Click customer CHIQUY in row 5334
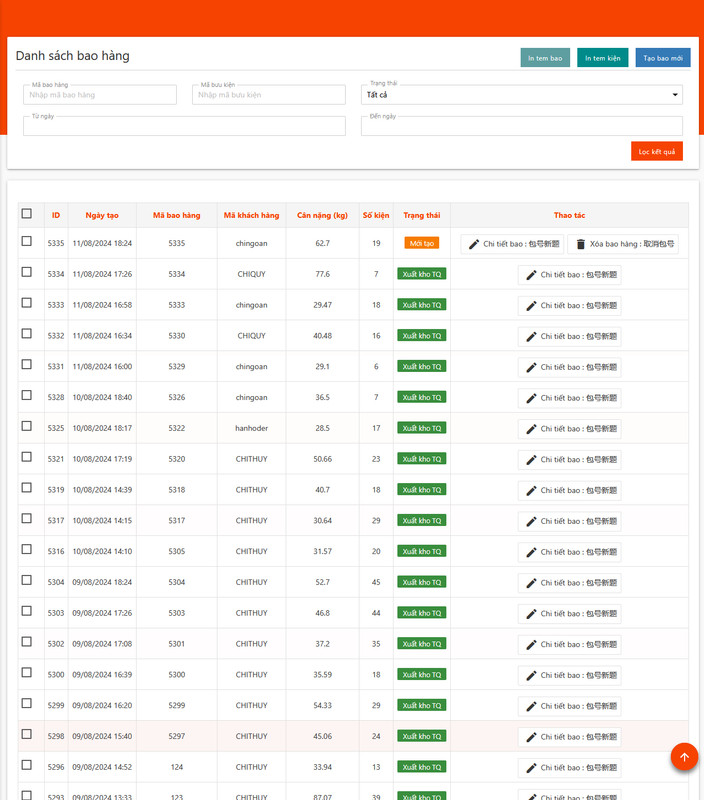 point(252,274)
